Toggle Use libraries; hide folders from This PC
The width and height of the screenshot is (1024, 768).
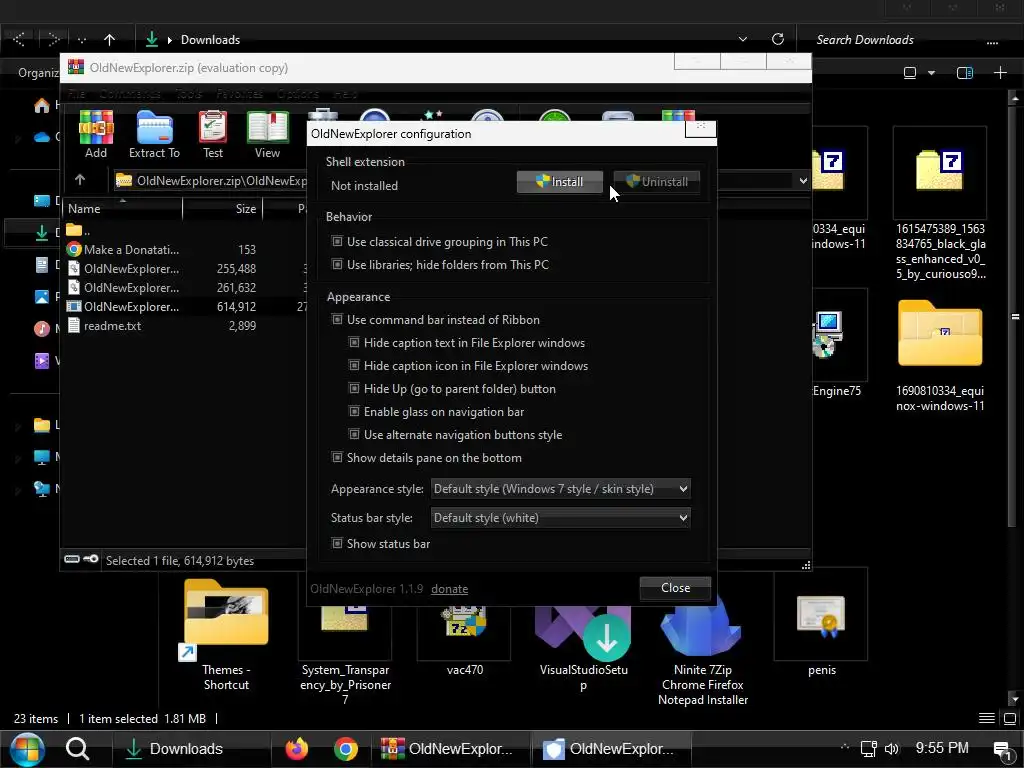(337, 264)
